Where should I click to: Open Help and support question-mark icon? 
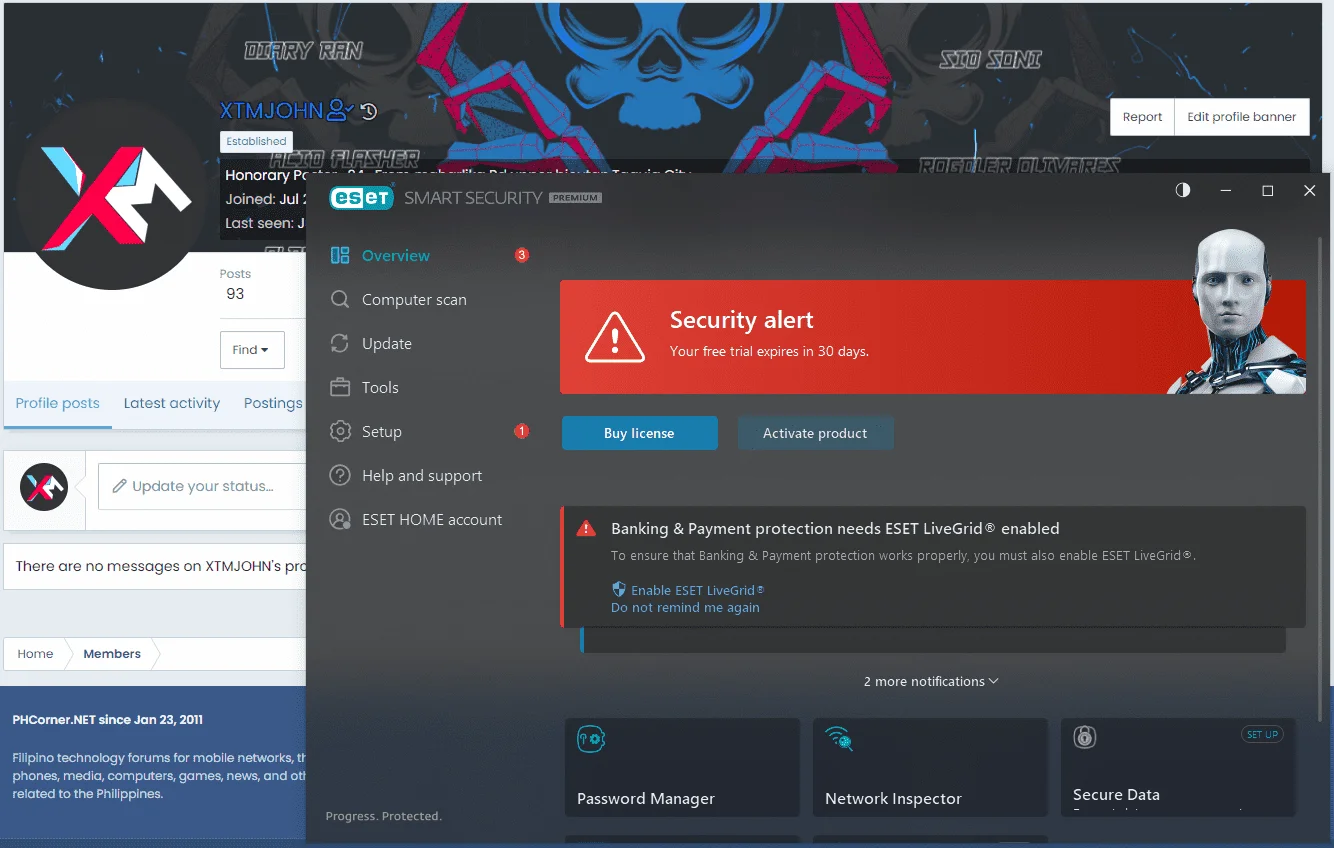click(340, 475)
